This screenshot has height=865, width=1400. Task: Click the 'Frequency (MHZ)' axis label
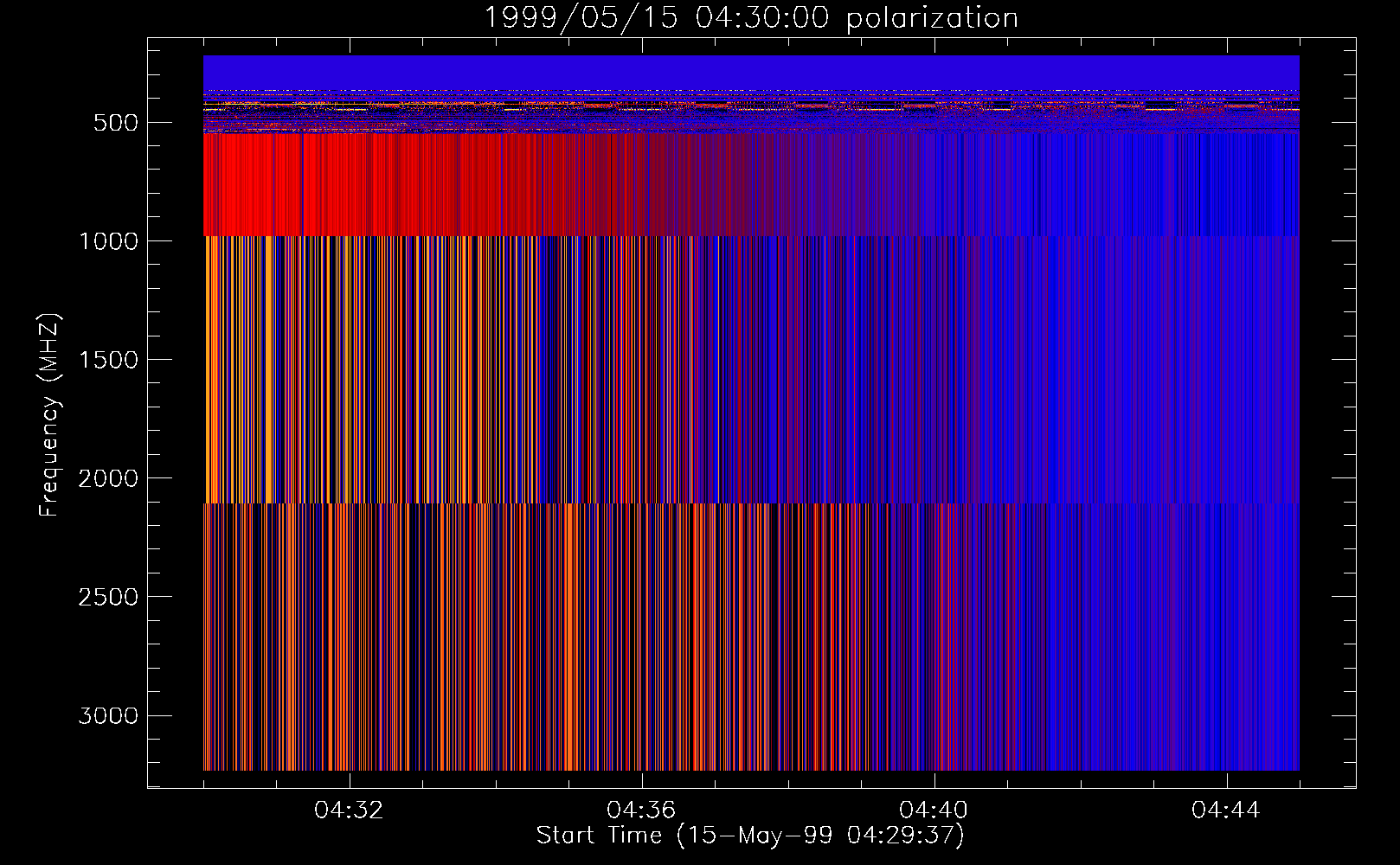pyautogui.click(x=49, y=415)
